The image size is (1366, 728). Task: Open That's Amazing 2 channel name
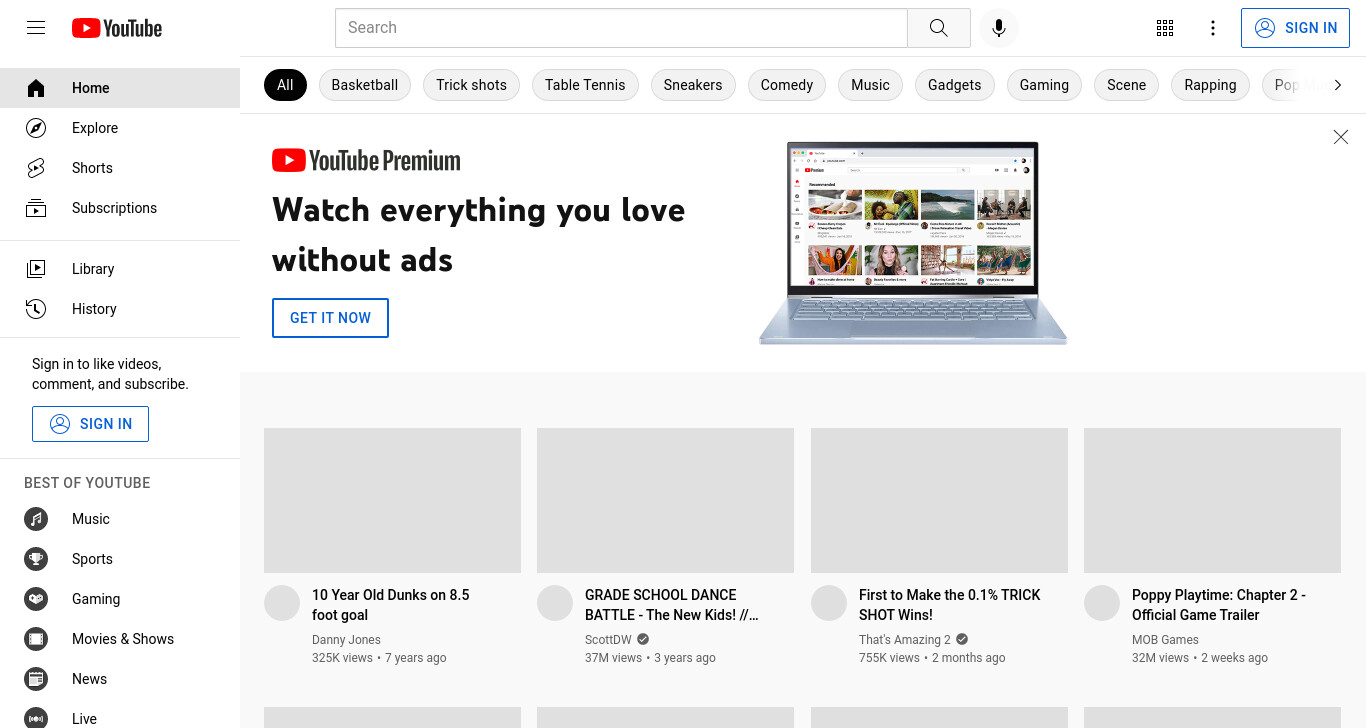pyautogui.click(x=904, y=640)
